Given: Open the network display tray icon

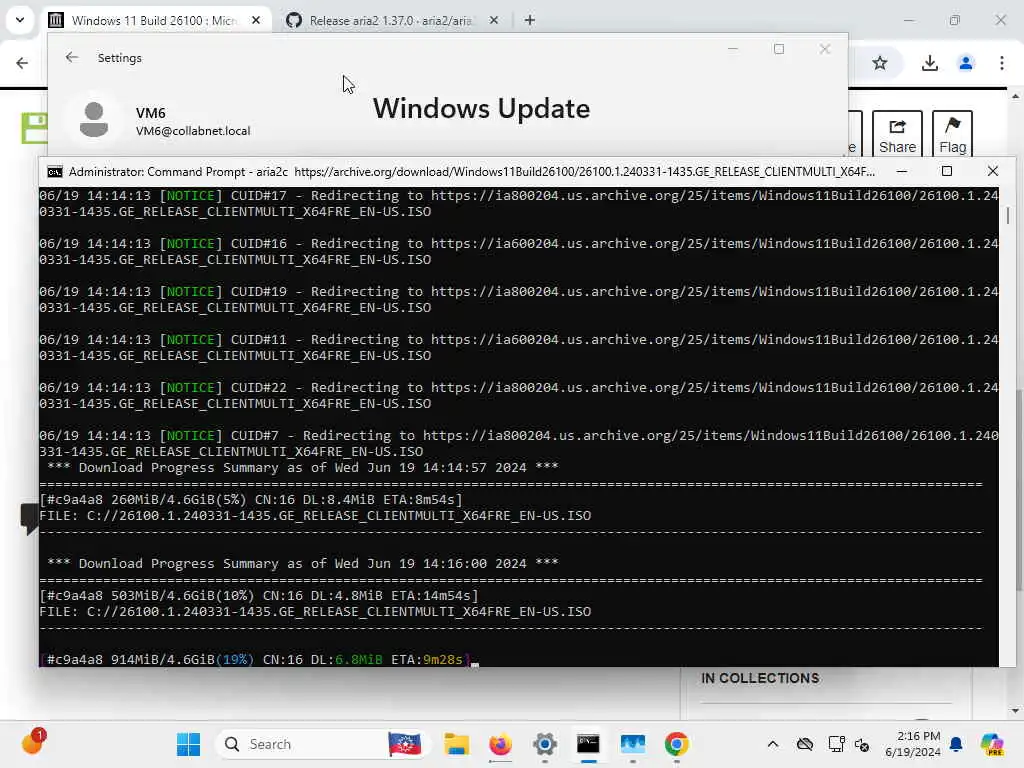Looking at the screenshot, I should (836, 744).
